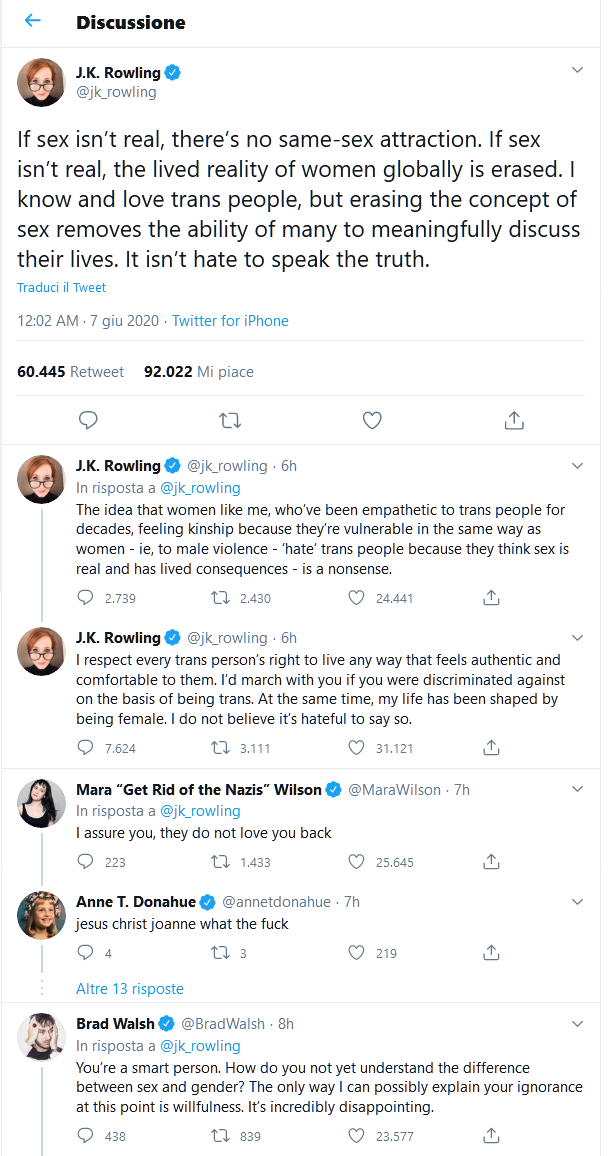Click the Twitter for iPhone source link

[230, 321]
